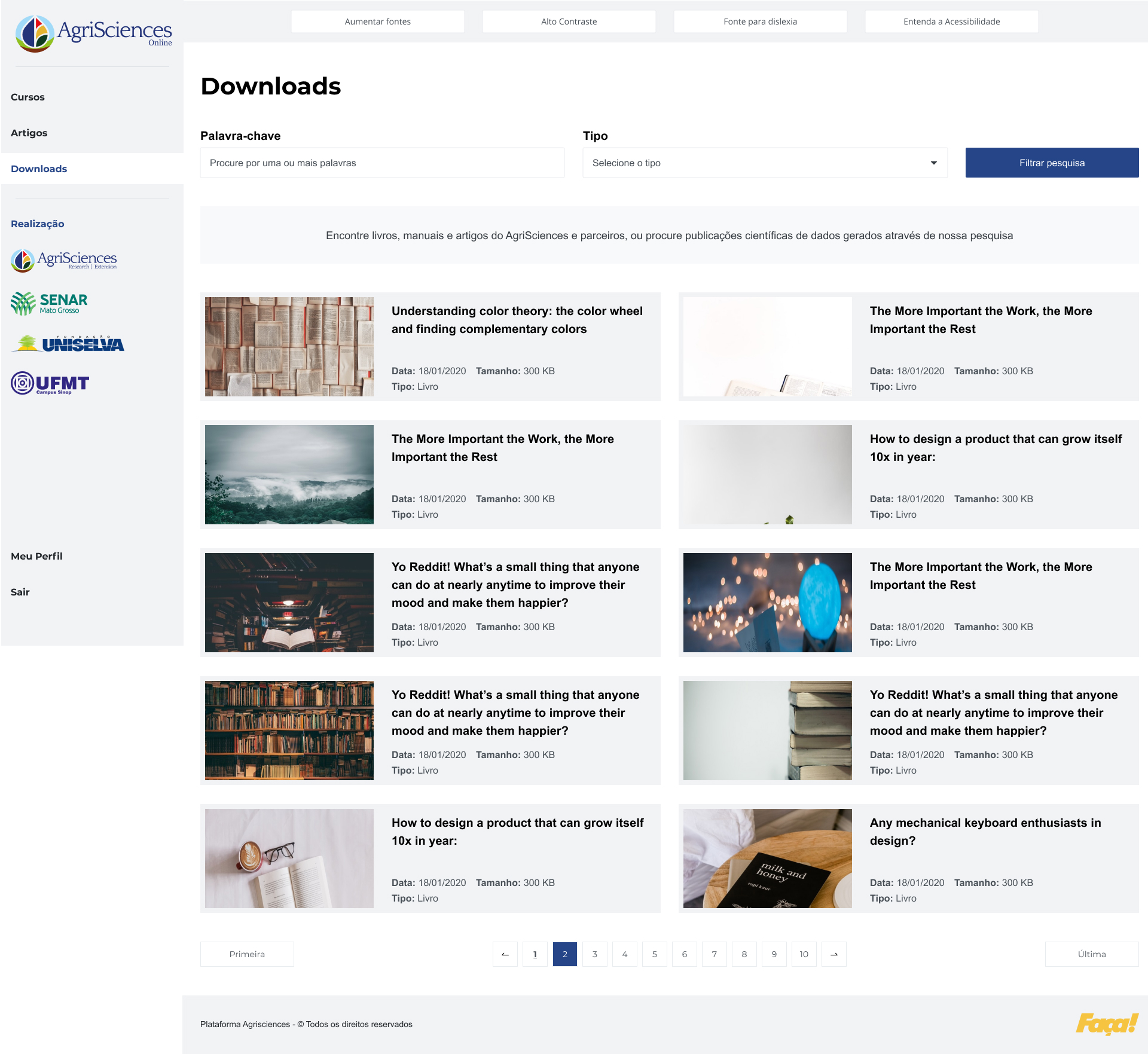Screen dimensions: 1148x1054
Task: Go to next page with right arrow
Action: [x=833, y=954]
